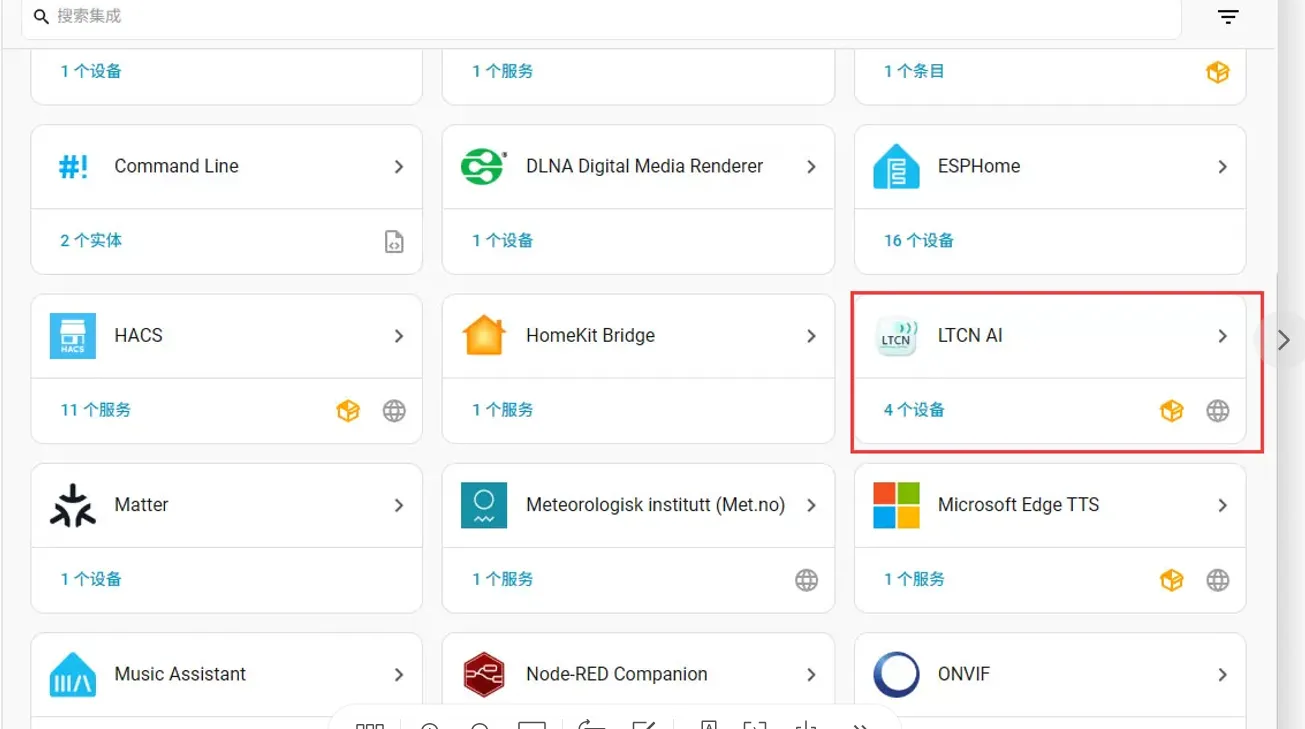Click the YAML file icon on Command Line card

394,241
